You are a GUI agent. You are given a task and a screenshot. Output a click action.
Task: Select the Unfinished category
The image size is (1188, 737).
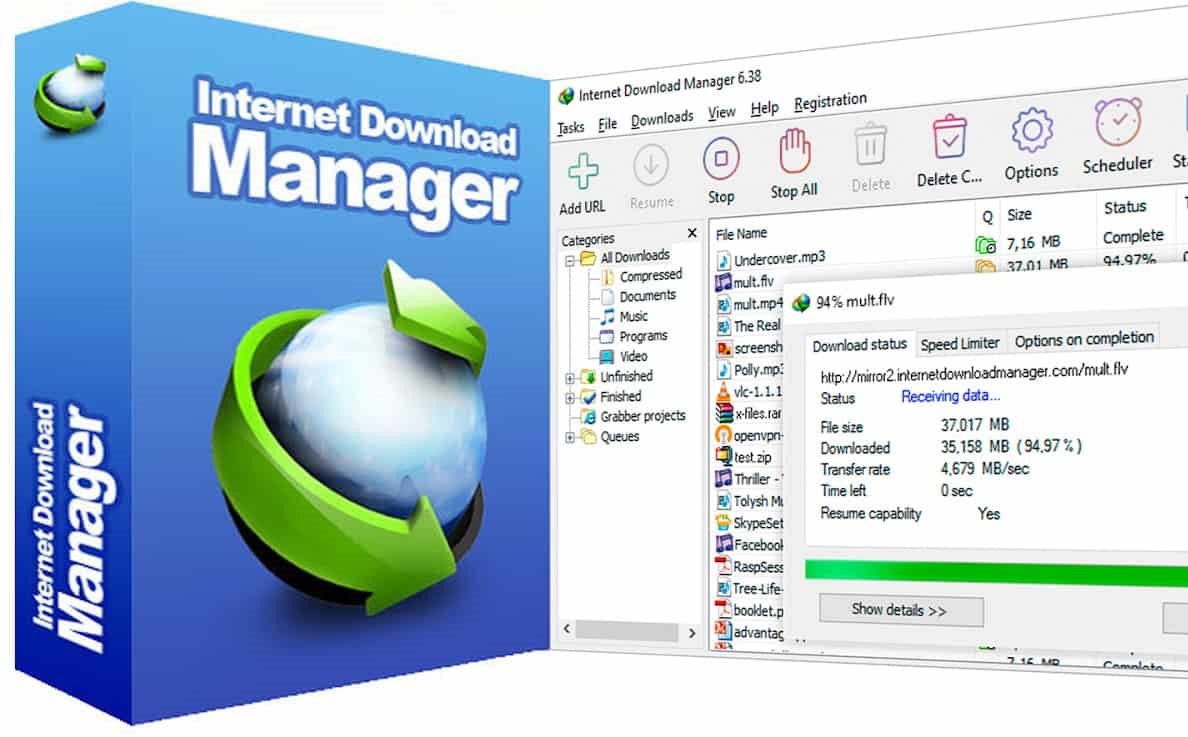click(x=626, y=376)
